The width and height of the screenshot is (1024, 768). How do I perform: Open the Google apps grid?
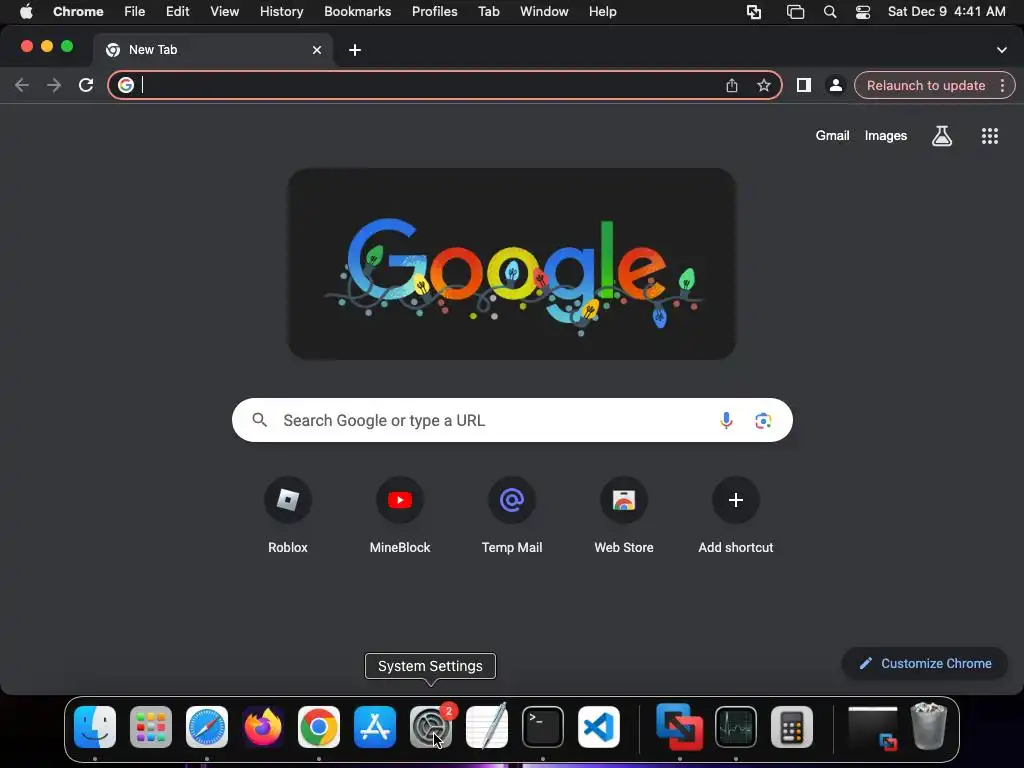(x=990, y=136)
